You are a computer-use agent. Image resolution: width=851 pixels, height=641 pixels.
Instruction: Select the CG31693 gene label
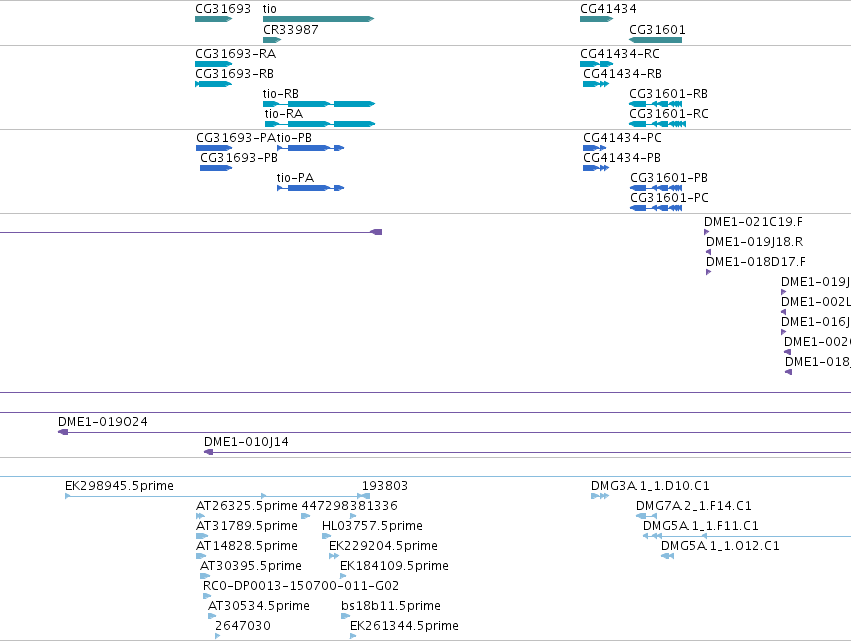pyautogui.click(x=223, y=9)
